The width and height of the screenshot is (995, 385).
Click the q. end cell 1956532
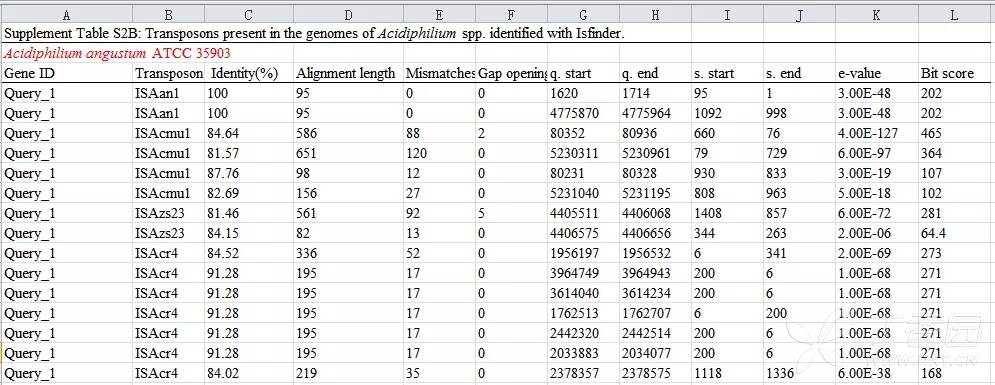tap(655, 253)
